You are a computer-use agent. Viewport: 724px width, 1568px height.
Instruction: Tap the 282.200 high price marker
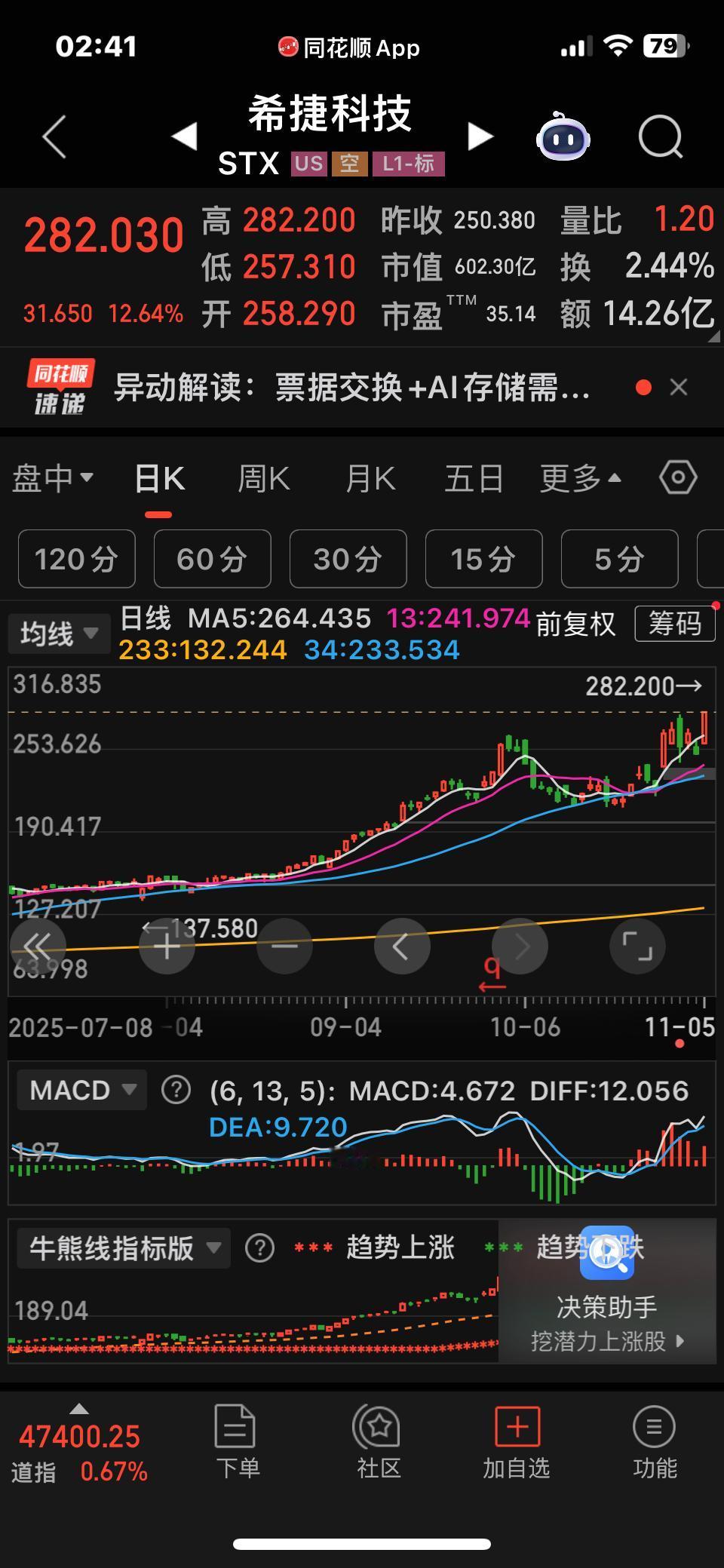[x=643, y=686]
